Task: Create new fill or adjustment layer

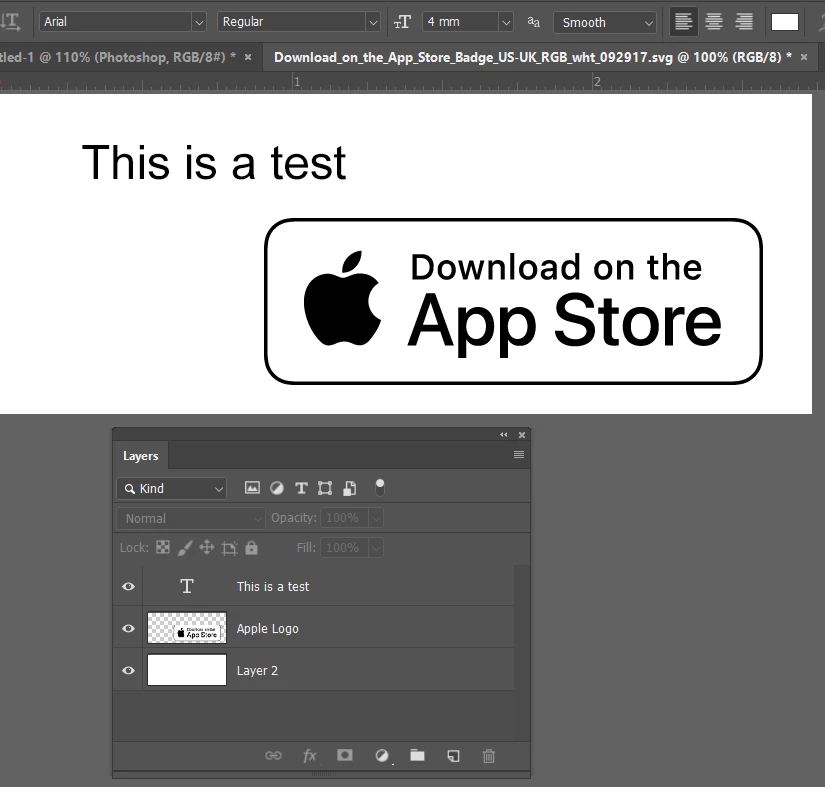Action: pos(382,756)
